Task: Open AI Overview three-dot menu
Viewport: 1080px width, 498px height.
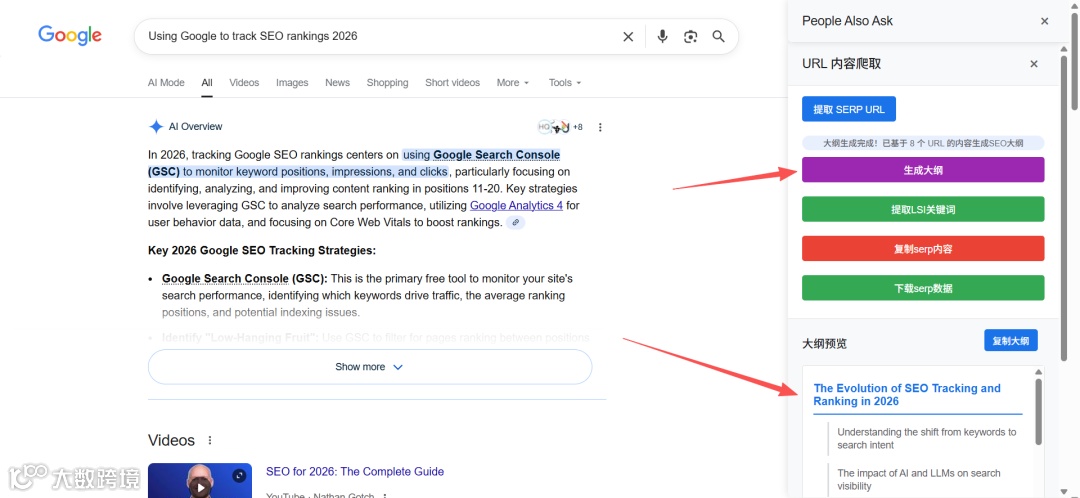Action: [x=600, y=127]
